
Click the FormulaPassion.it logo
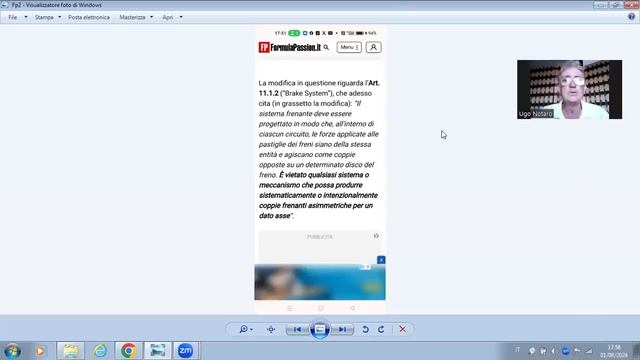(x=289, y=47)
